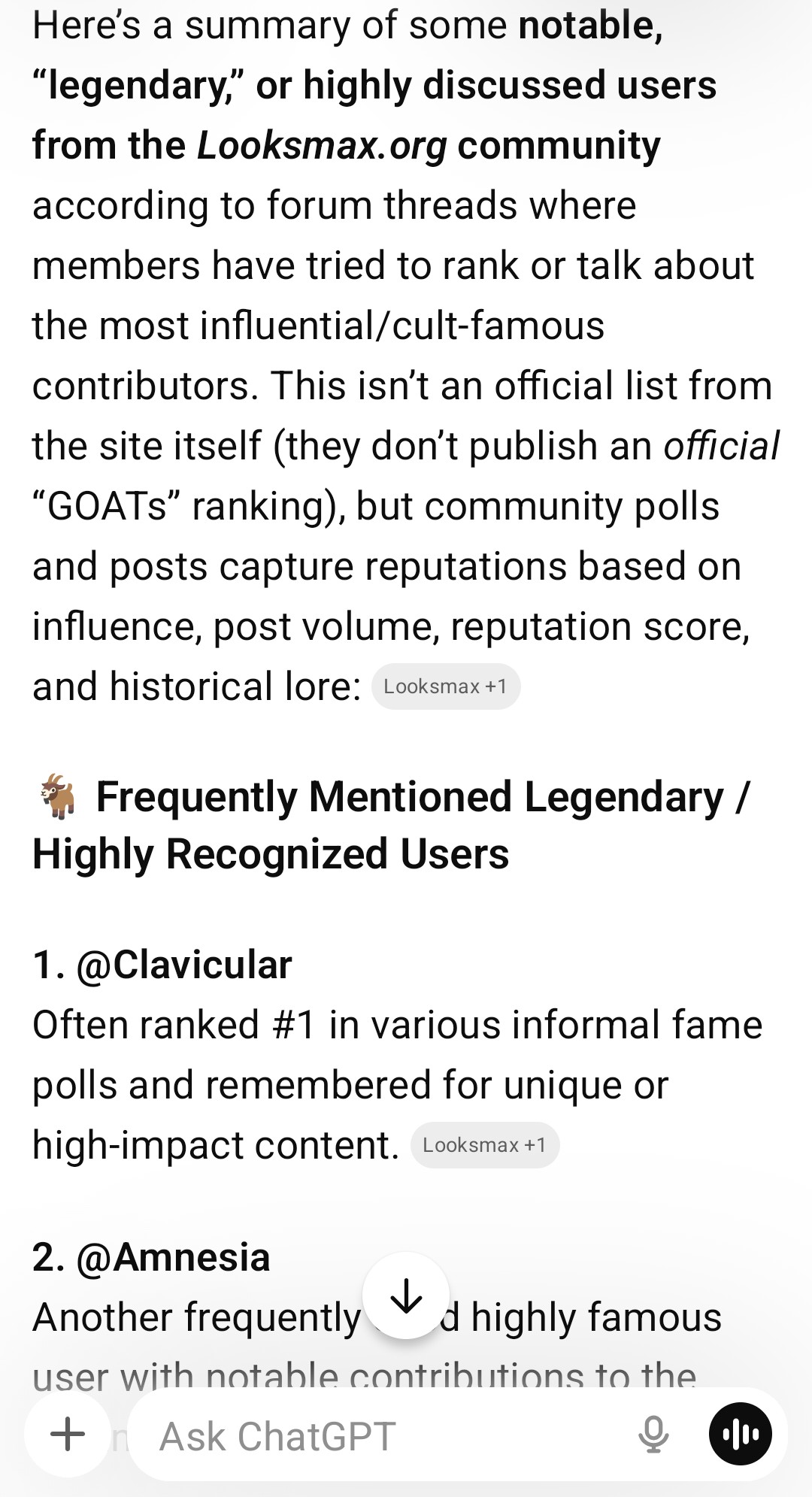The image size is (812, 1497).
Task: Tap 'Another frequently' description line
Action: (x=197, y=1317)
